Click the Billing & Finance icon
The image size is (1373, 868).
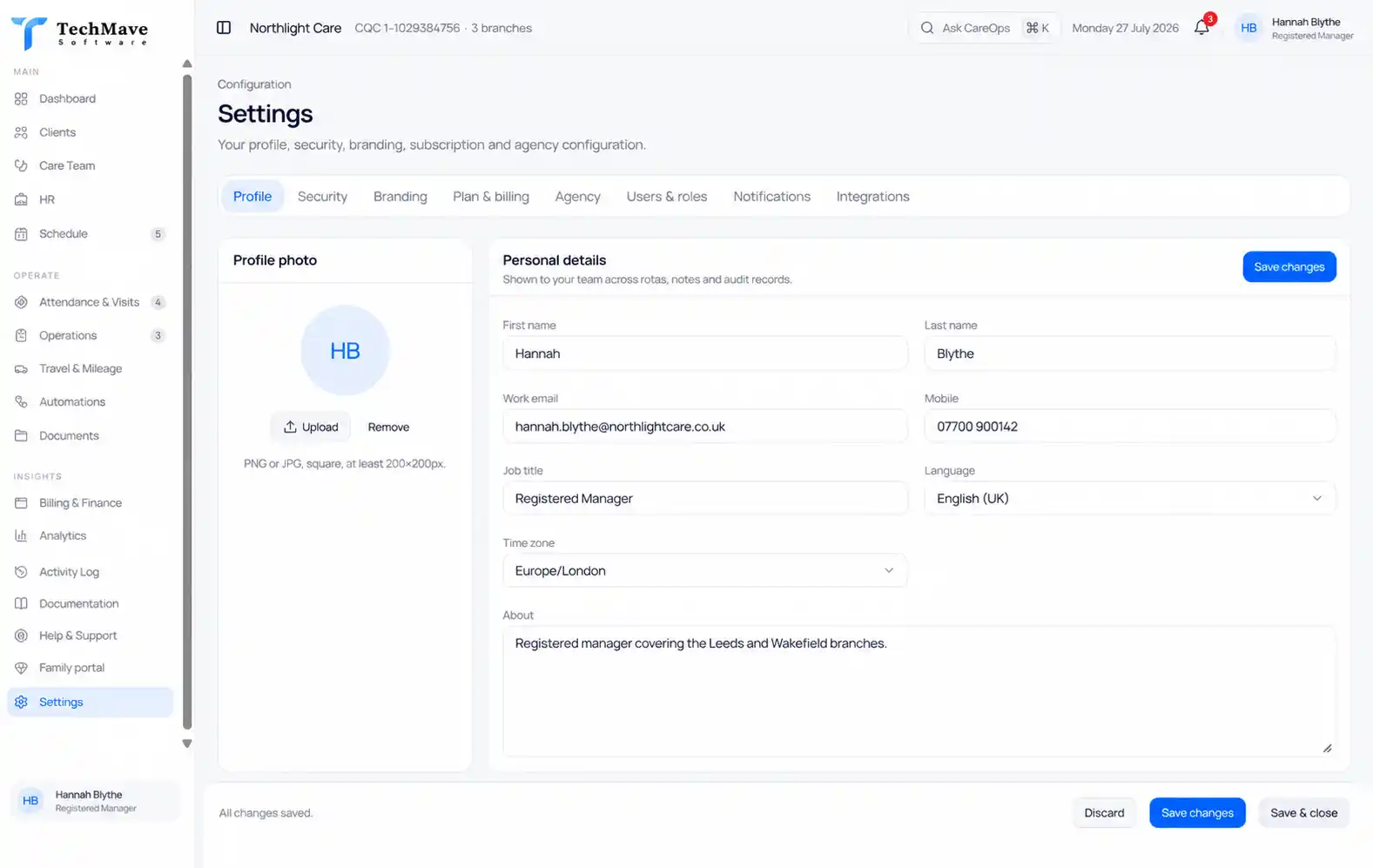(21, 502)
